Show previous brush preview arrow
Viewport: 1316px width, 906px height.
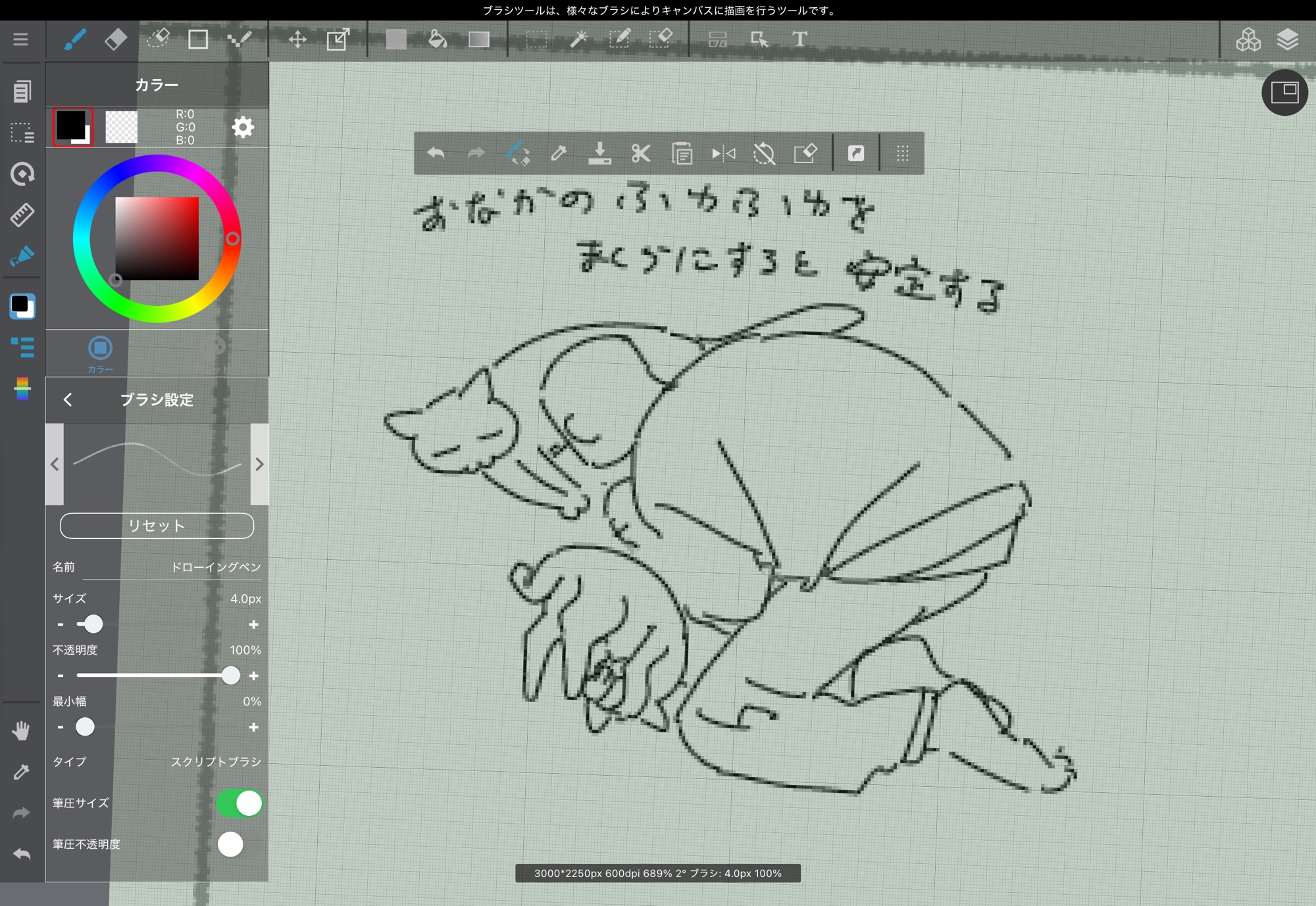coord(55,465)
